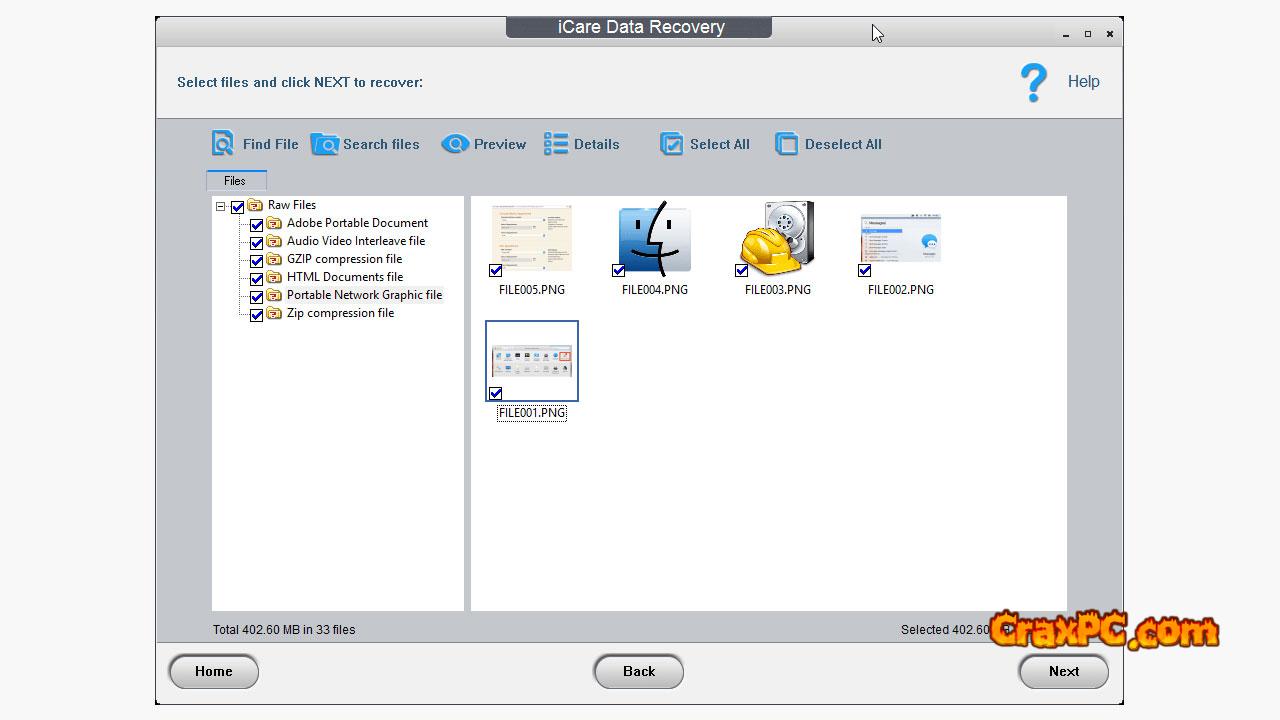Click the Deselect All icon
Viewport: 1280px width, 720px height.
[787, 144]
